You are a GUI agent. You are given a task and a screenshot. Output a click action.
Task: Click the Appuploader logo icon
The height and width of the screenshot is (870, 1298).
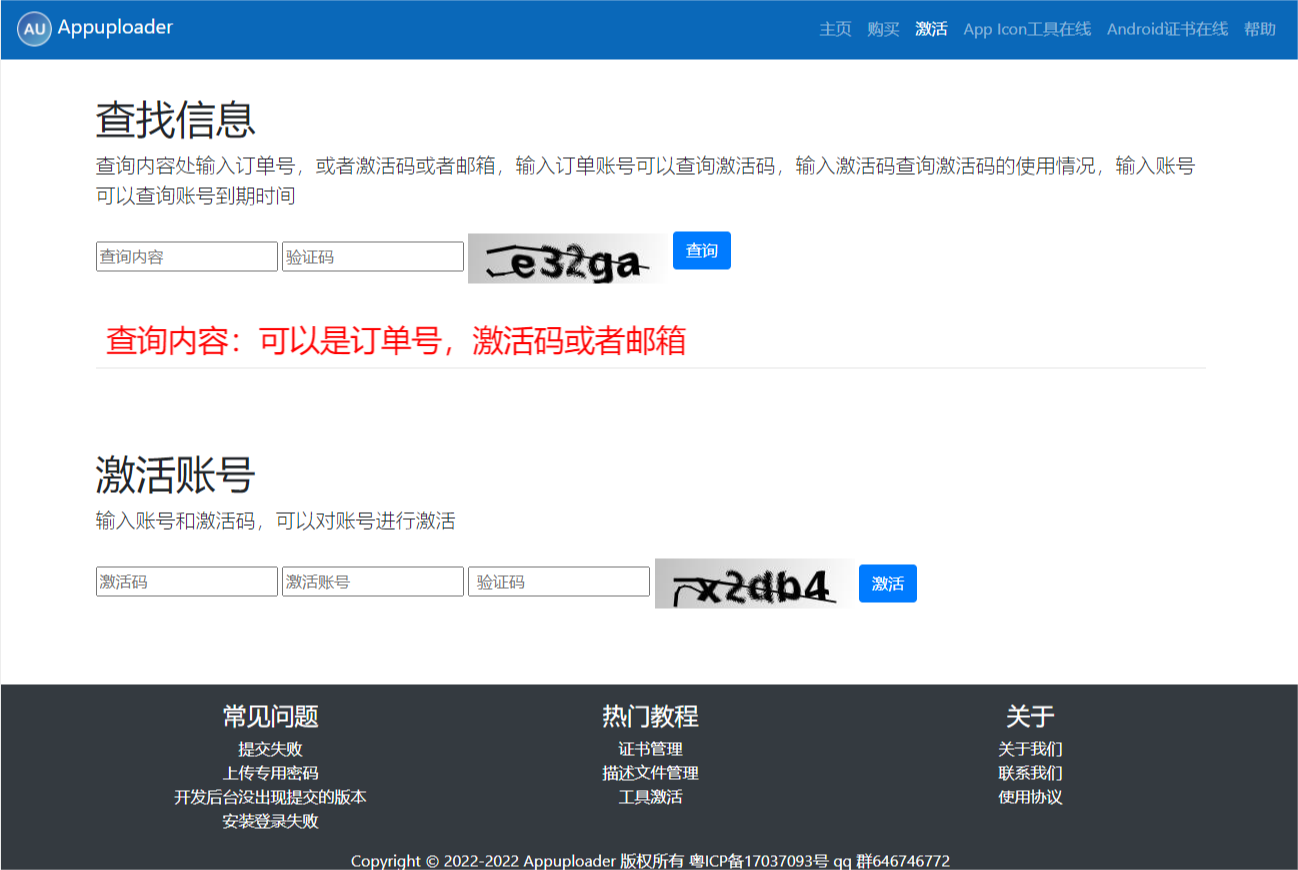[33, 29]
